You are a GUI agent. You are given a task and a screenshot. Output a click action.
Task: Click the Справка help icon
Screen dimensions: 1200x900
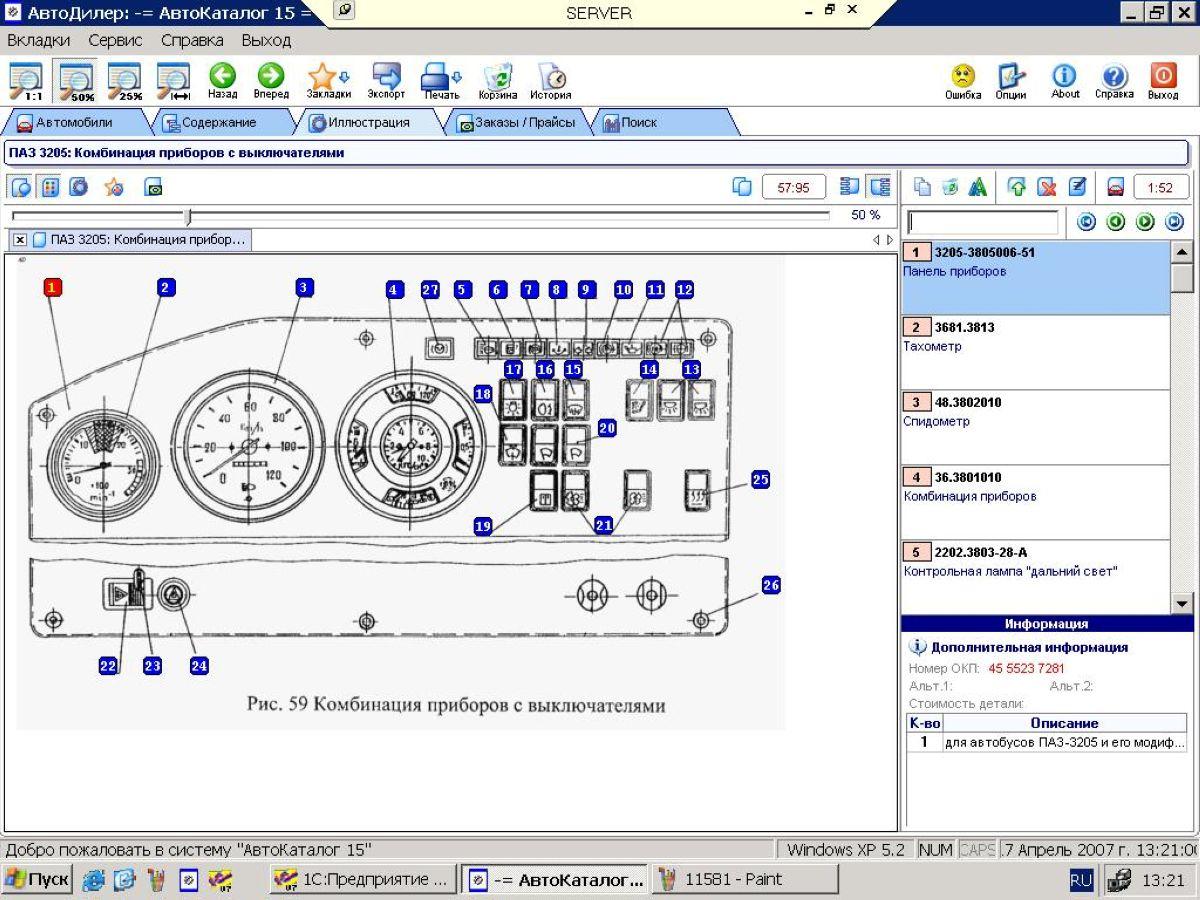[x=1114, y=80]
